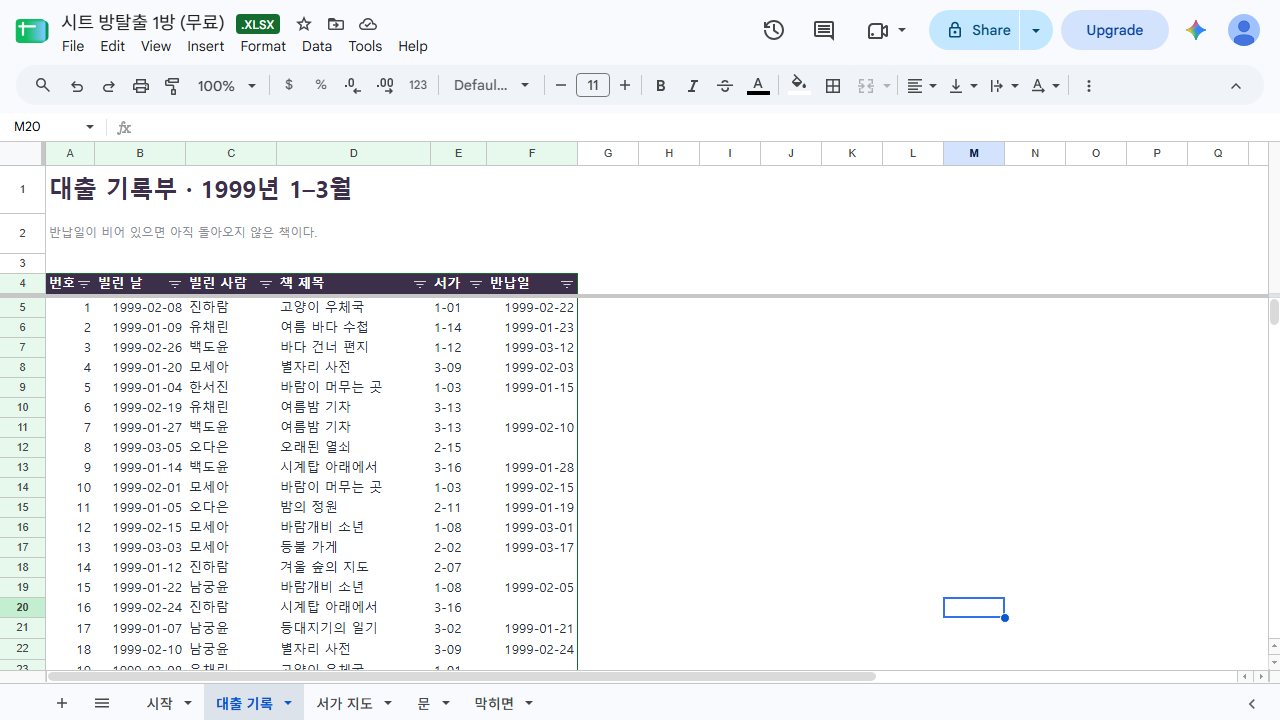Open version history
The width and height of the screenshot is (1280, 720).
pyautogui.click(x=773, y=30)
